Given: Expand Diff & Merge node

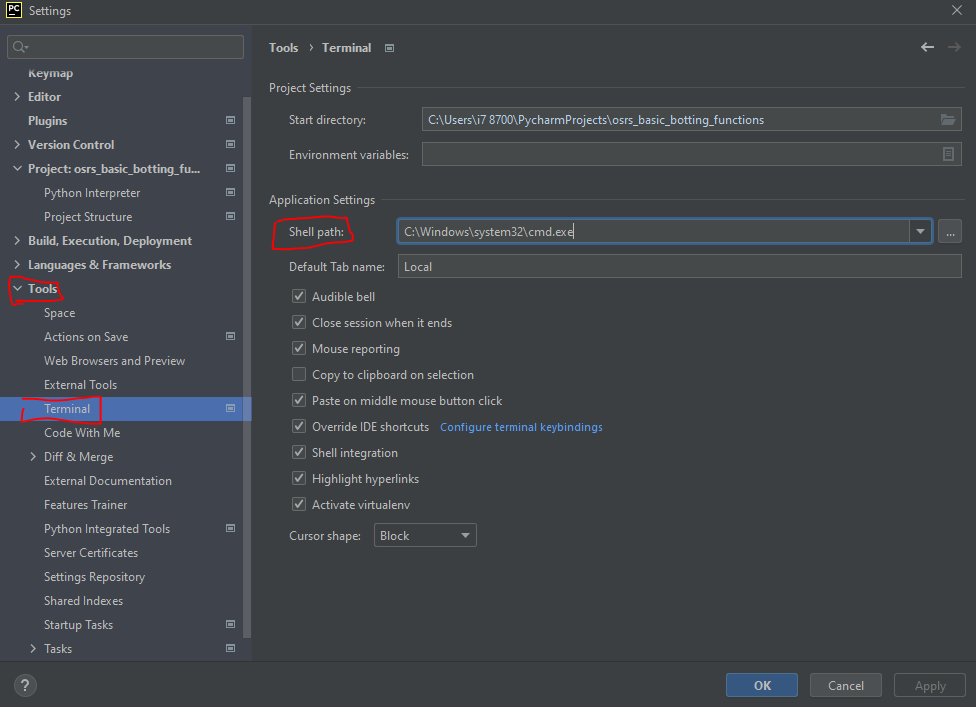Looking at the screenshot, I should (33, 457).
